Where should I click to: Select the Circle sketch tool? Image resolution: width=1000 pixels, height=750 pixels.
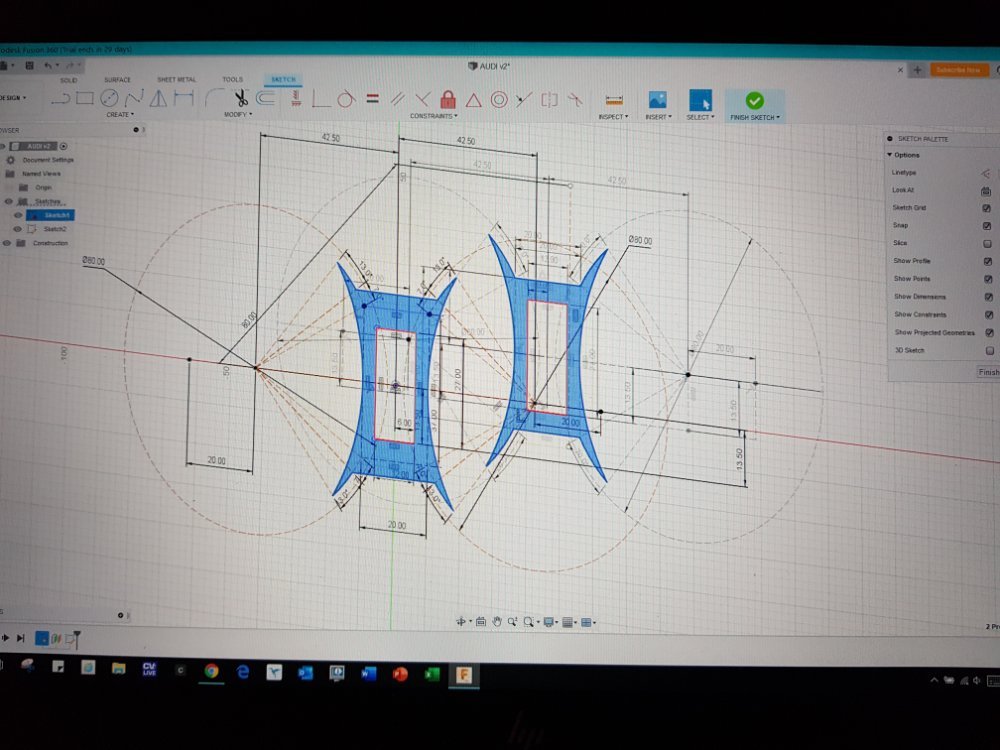point(109,98)
